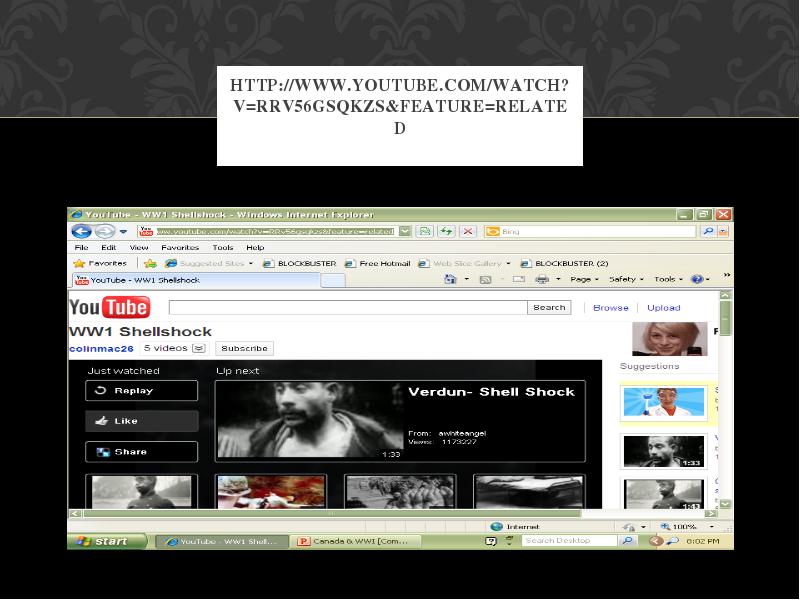Click the suggested video thumbnail showing 1:33

pyautogui.click(x=664, y=452)
